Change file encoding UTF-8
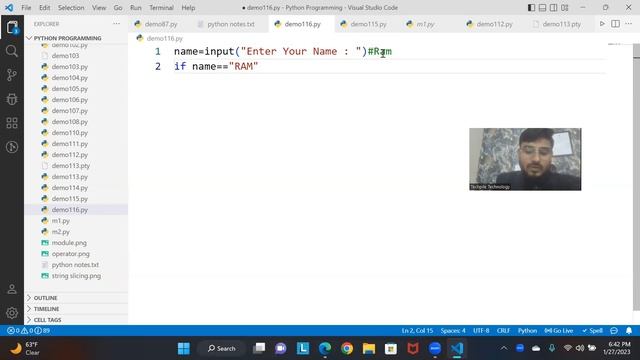Screen dimensions: 640x360 pos(481,331)
